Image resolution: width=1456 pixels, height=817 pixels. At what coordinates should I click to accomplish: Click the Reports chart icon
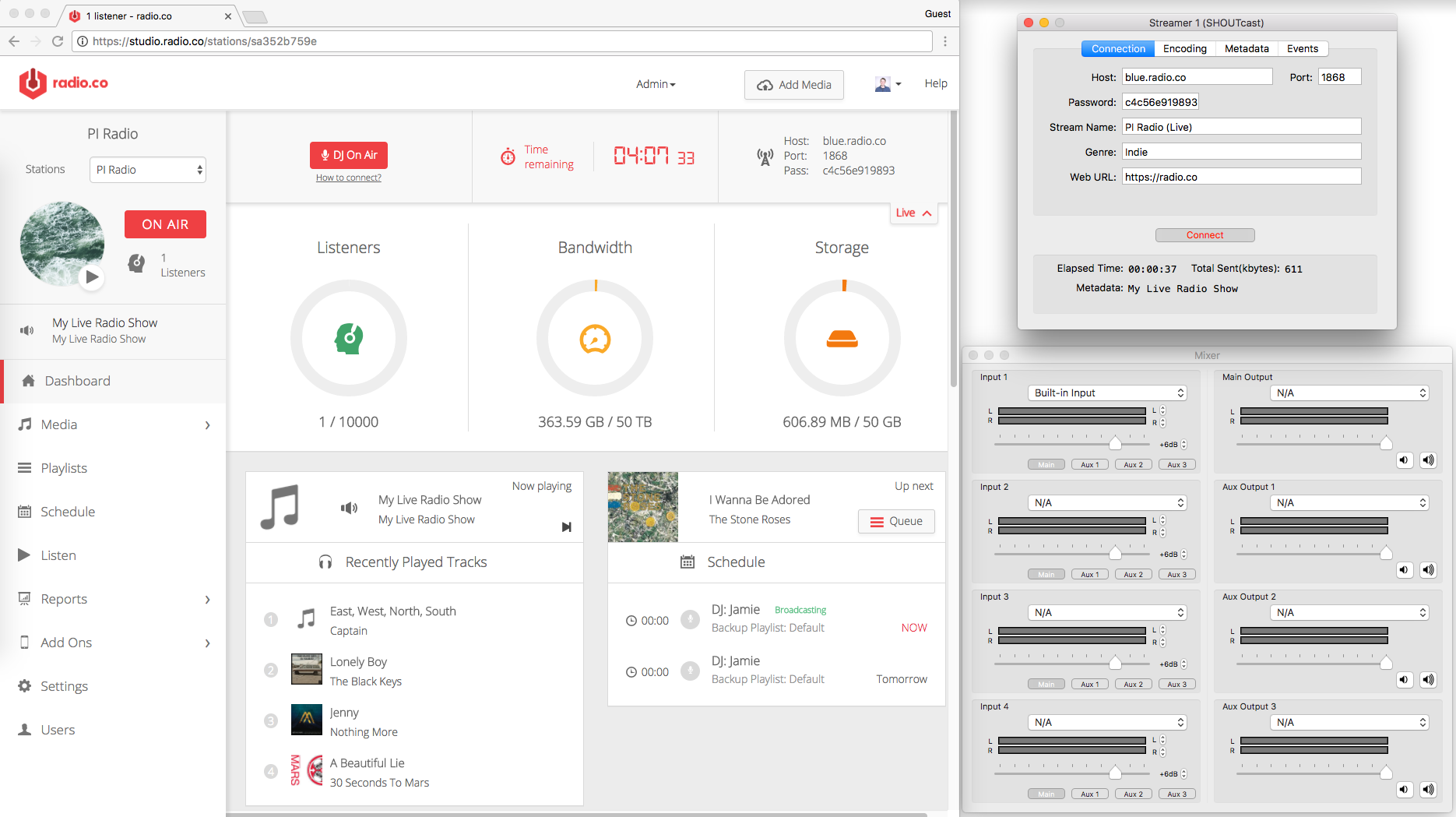(25, 599)
